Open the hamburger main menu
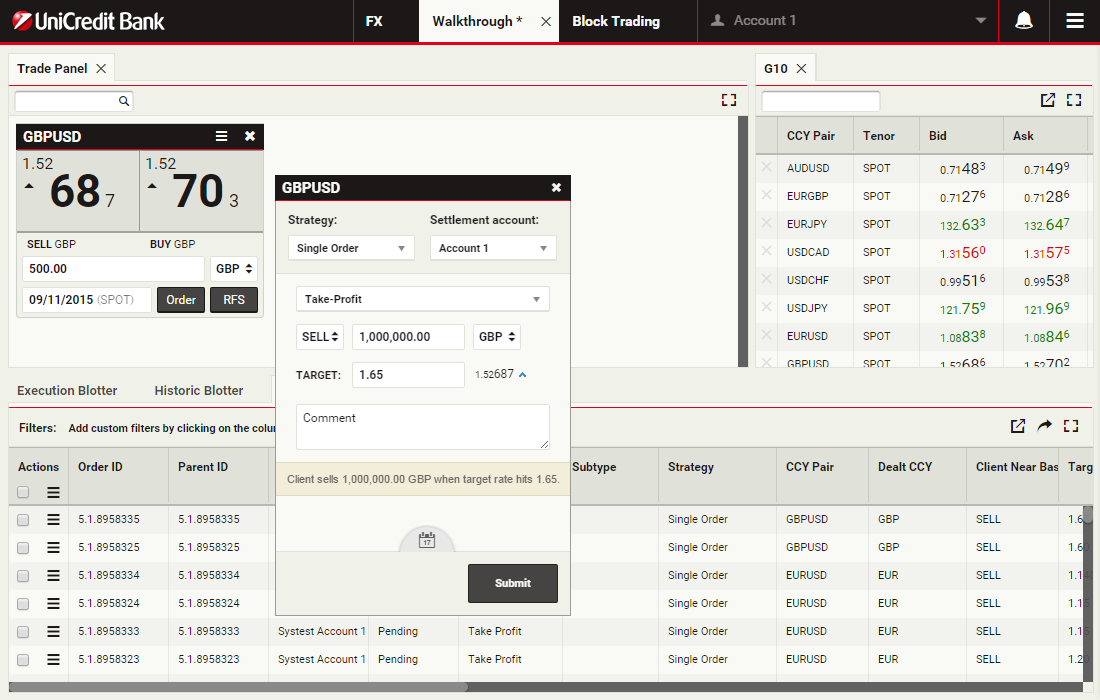Image resolution: width=1100 pixels, height=700 pixels. (1075, 21)
